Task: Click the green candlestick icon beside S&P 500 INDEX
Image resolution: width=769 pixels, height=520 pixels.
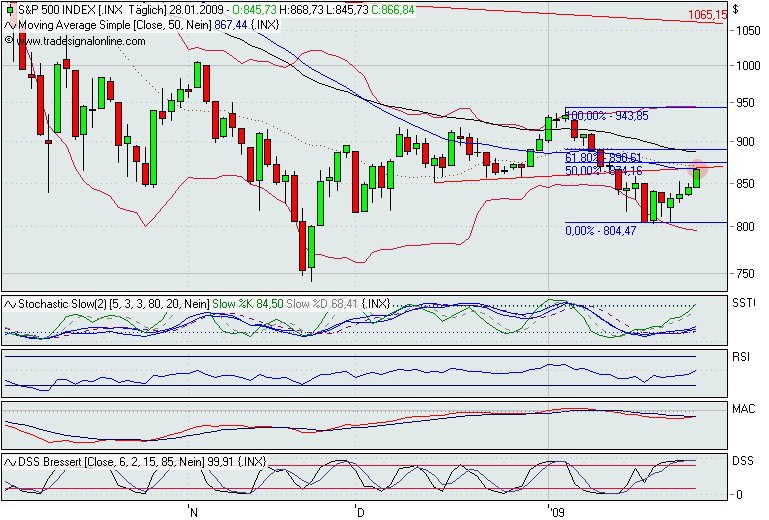Action: (10, 9)
